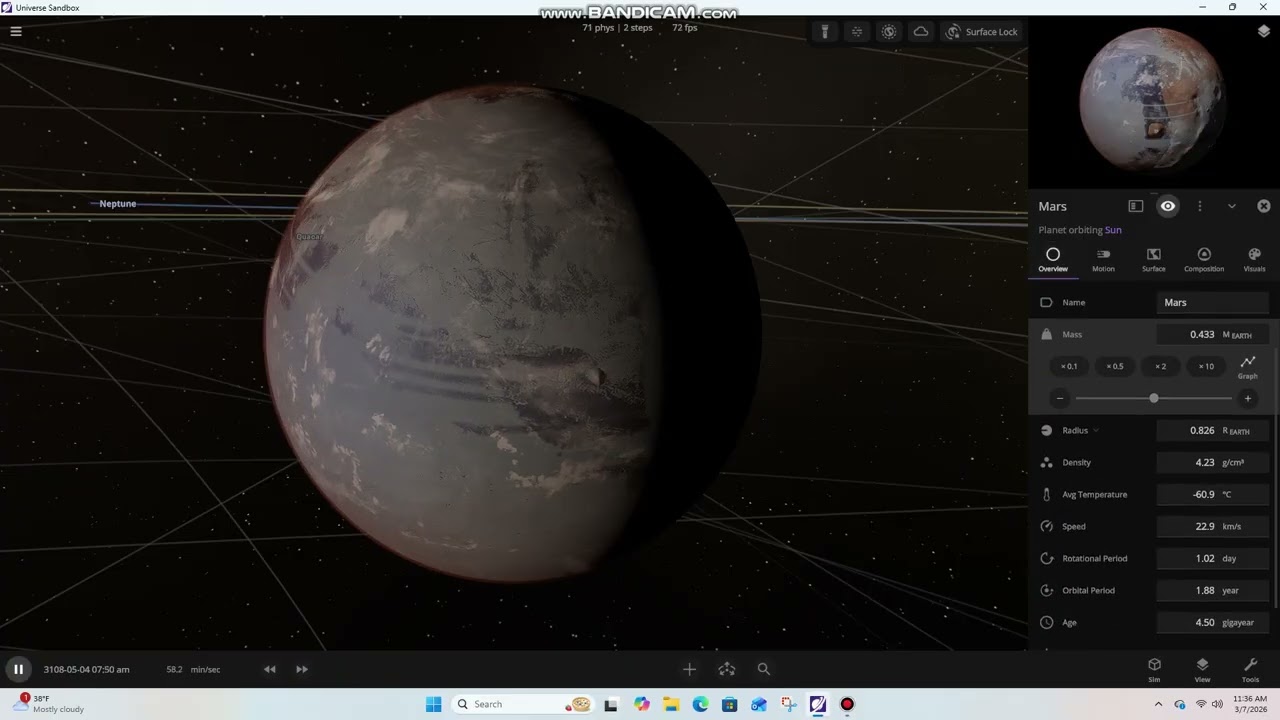Toggle the dashed lines view option
Screen dimensions: 1280x720
tap(857, 32)
